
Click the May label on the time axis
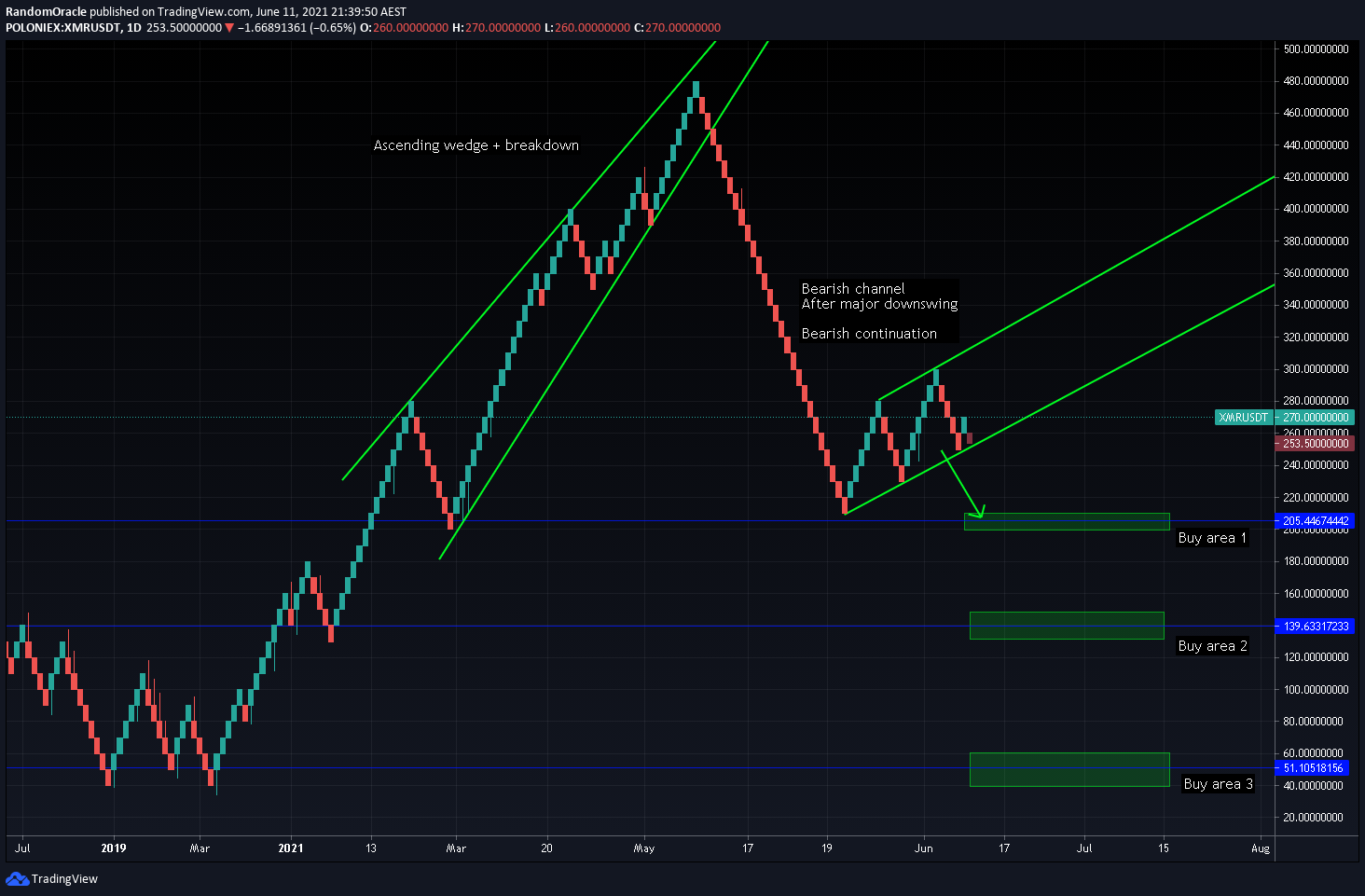pos(644,848)
